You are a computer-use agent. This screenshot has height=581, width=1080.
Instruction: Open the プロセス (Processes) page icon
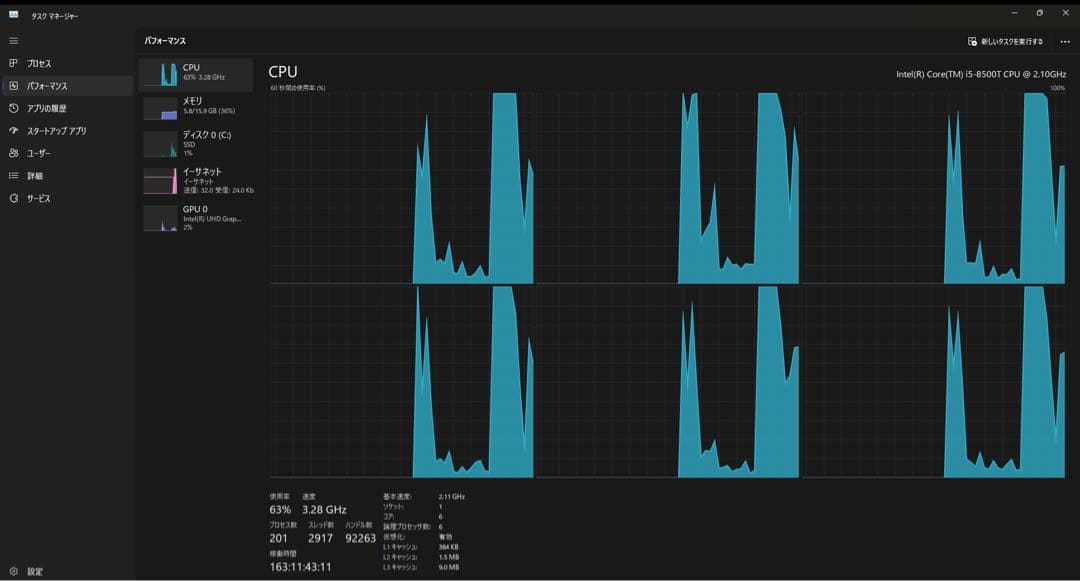coord(14,63)
